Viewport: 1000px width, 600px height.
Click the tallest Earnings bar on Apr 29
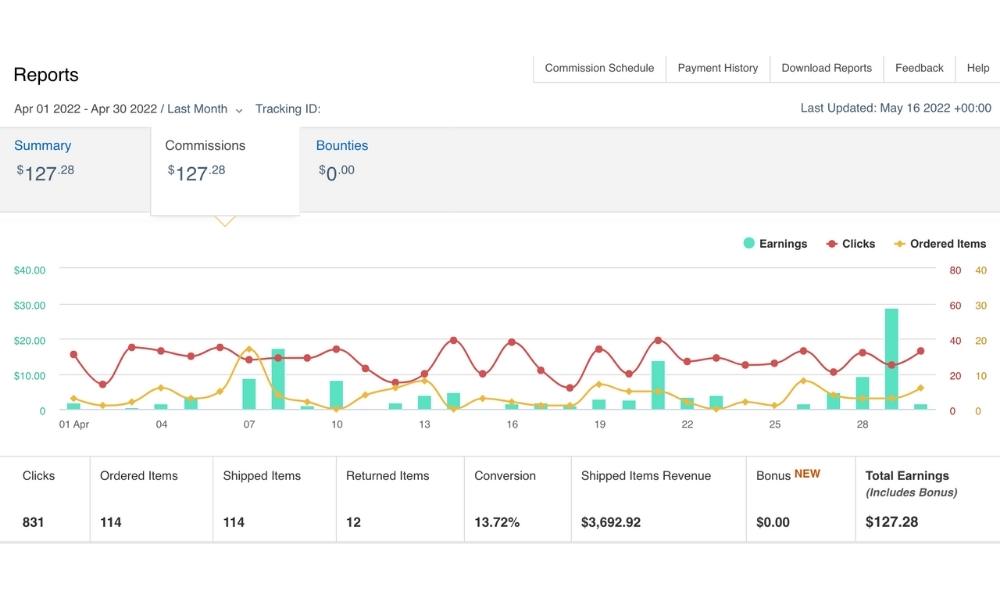coord(891,359)
